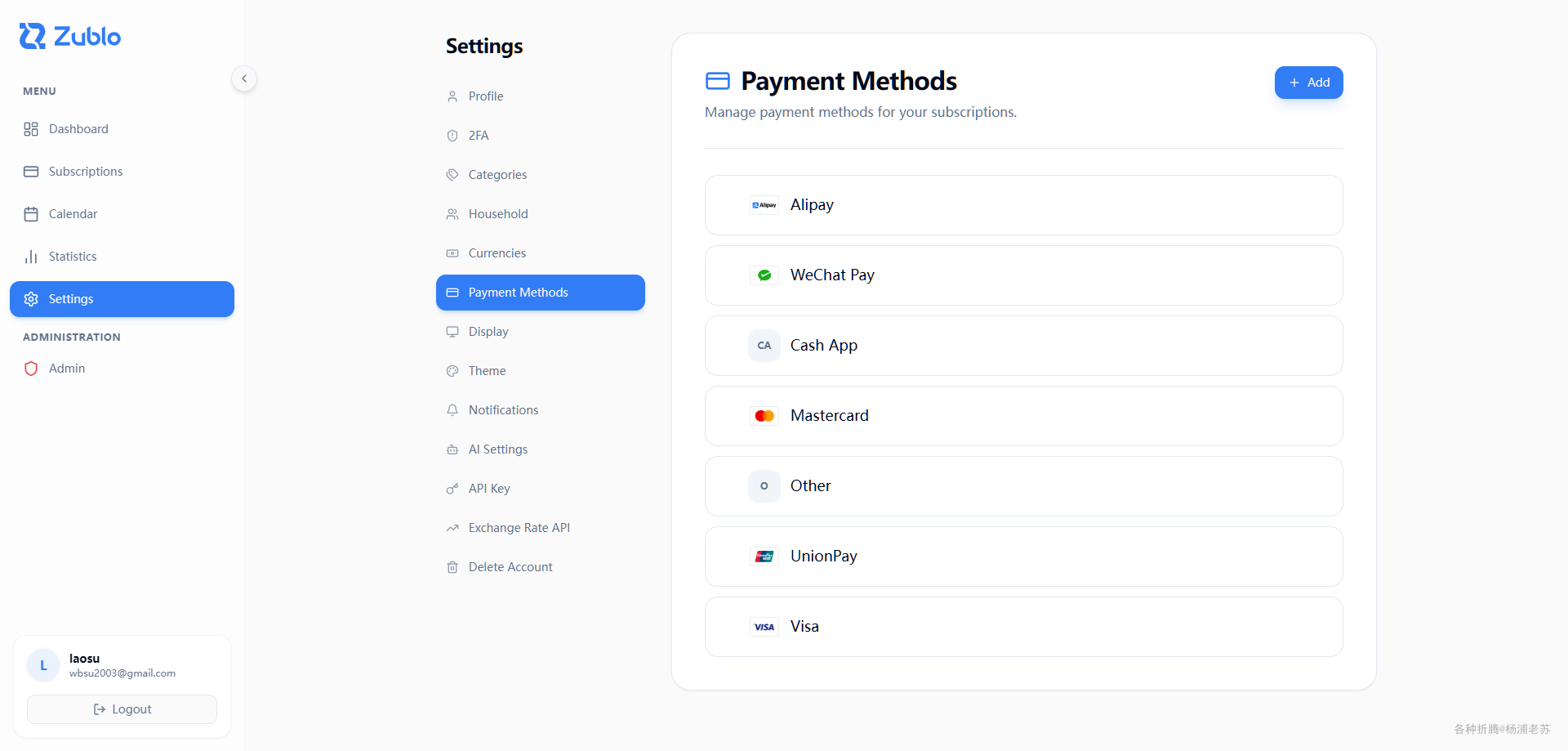This screenshot has width=1568, height=751.
Task: Select the Cash App payment method name
Action: click(x=824, y=346)
